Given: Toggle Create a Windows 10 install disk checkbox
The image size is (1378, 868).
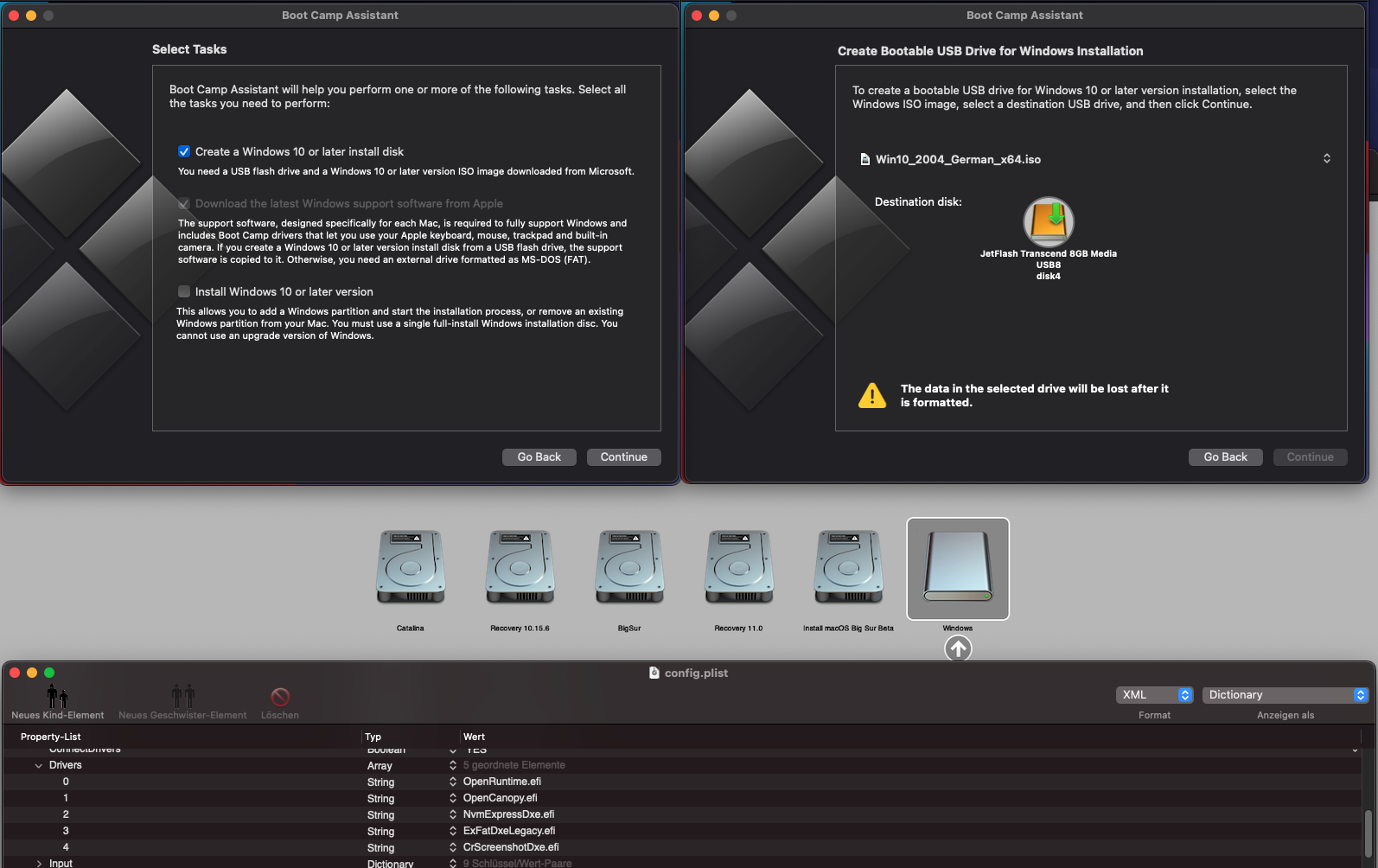Looking at the screenshot, I should [x=184, y=151].
